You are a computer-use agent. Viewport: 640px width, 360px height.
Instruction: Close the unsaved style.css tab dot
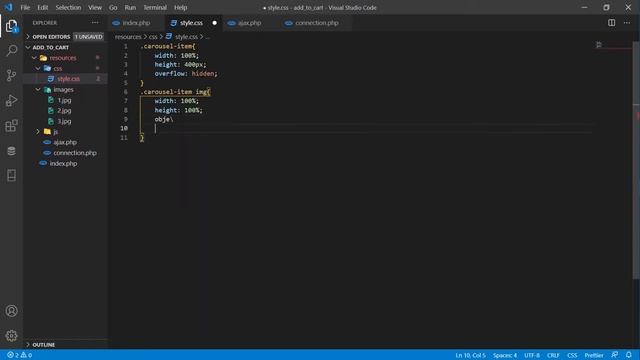(215, 23)
